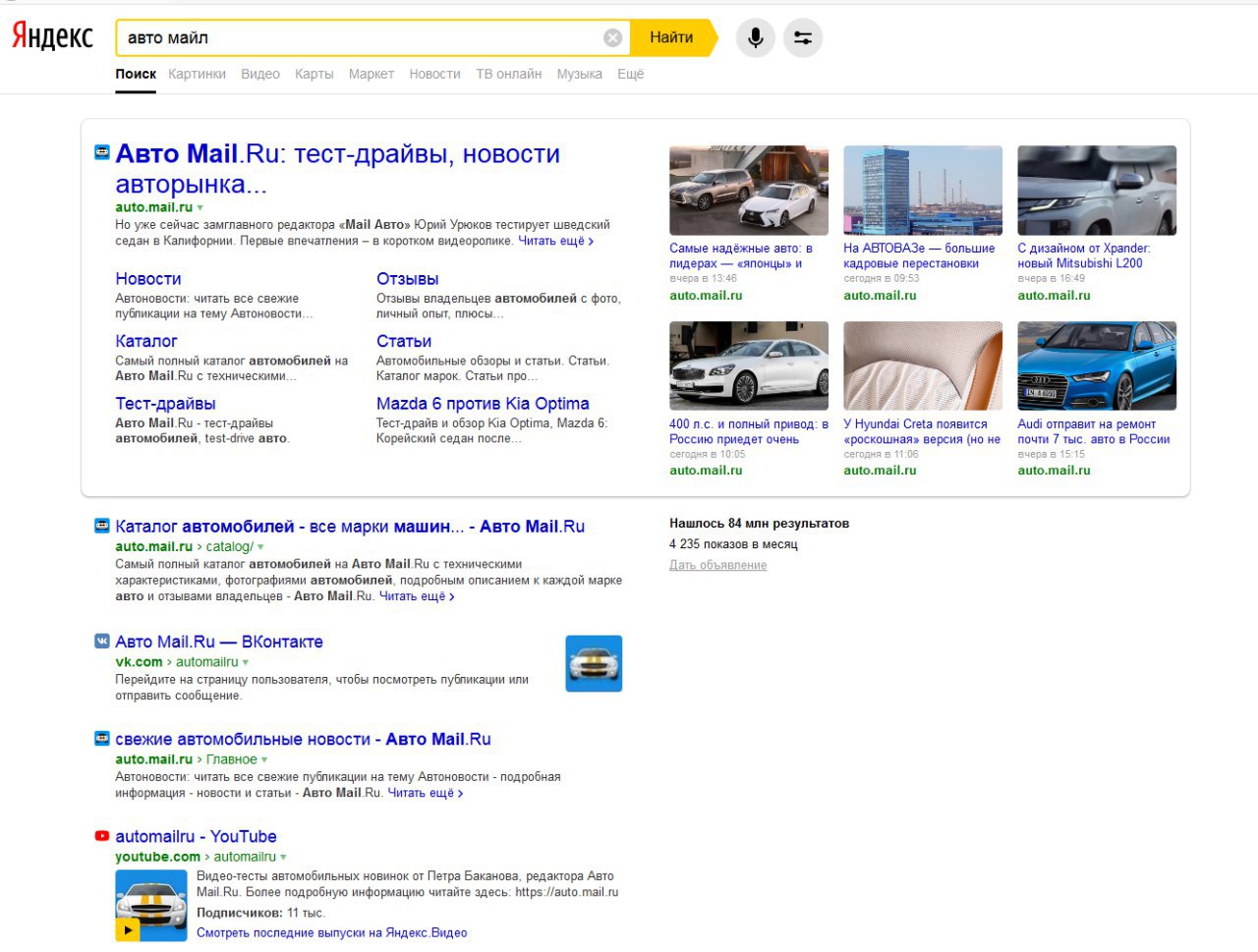The width and height of the screenshot is (1258, 952).
Task: Open the Тест-драйвы sitelink
Action: [165, 404]
